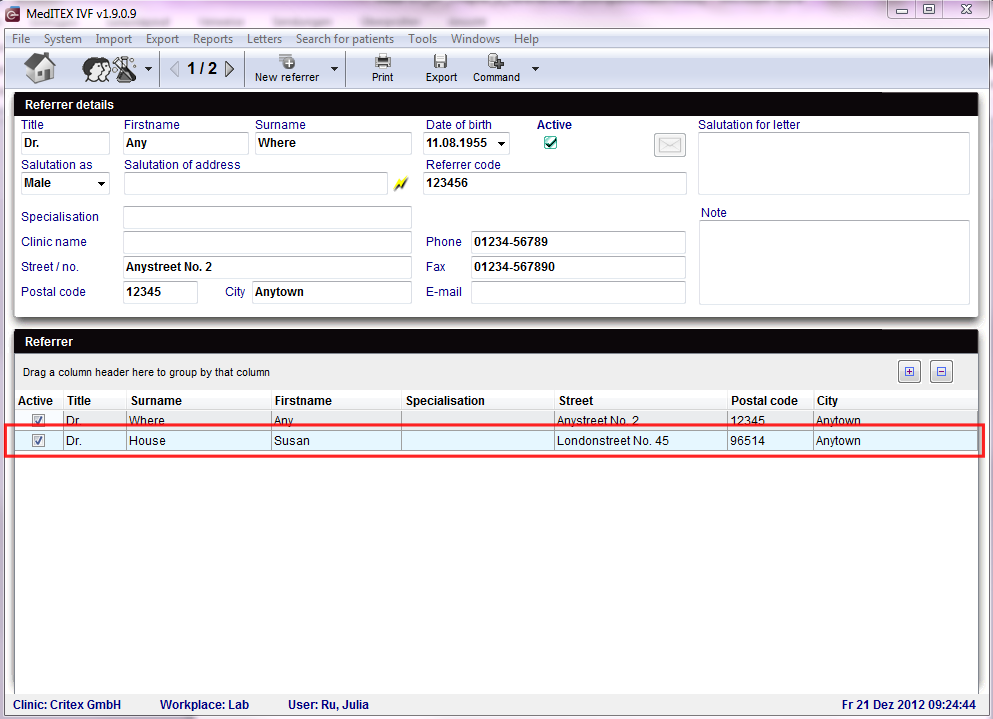The height and width of the screenshot is (719, 993).
Task: Open the File menu
Action: tap(21, 39)
